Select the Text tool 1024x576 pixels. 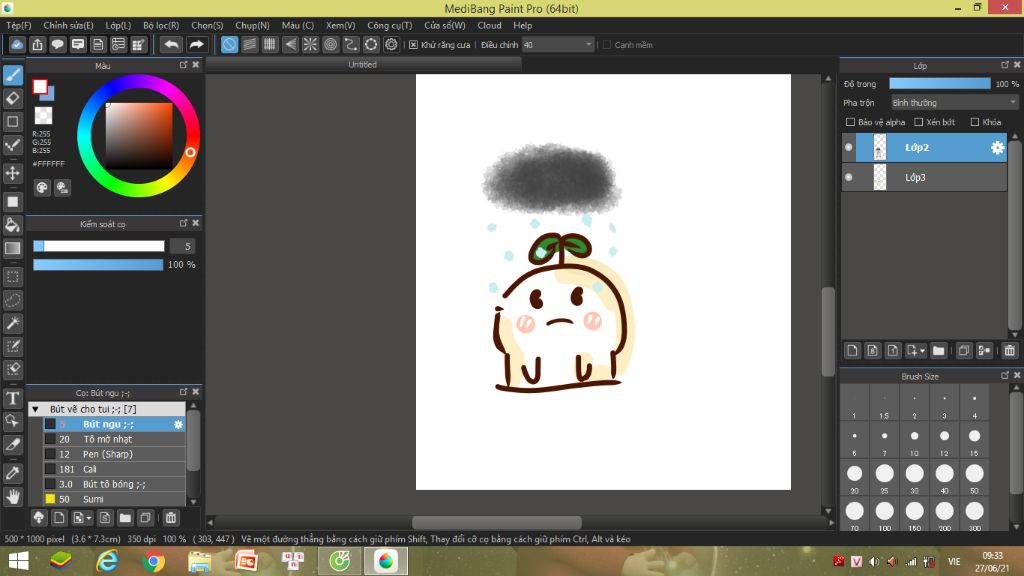tap(12, 398)
